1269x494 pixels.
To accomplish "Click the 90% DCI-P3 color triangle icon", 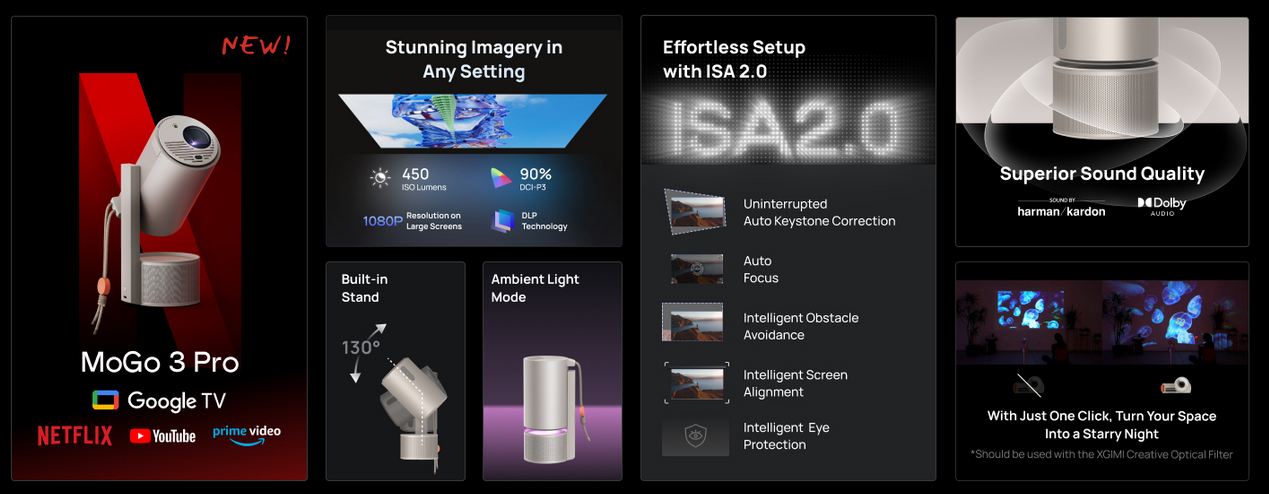I will click(x=501, y=177).
